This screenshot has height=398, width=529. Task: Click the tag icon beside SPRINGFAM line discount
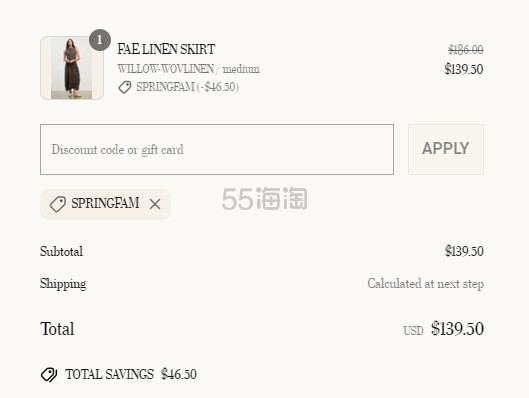point(124,87)
